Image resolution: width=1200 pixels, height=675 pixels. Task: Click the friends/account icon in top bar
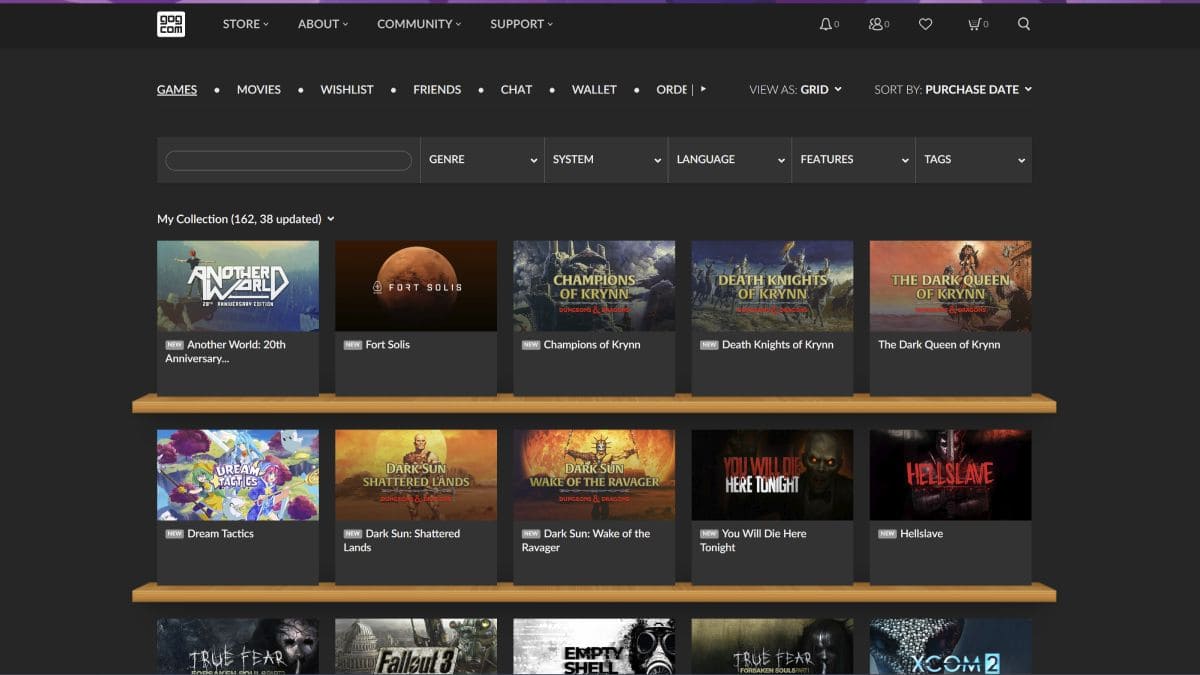(x=875, y=23)
